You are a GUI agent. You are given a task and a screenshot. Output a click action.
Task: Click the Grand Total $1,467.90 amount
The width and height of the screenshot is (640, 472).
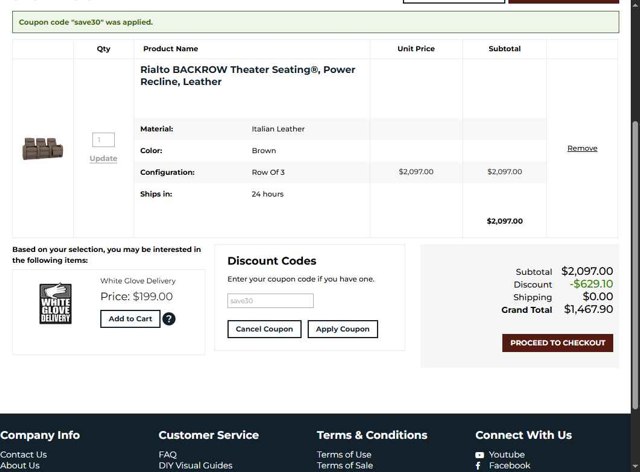(588, 309)
